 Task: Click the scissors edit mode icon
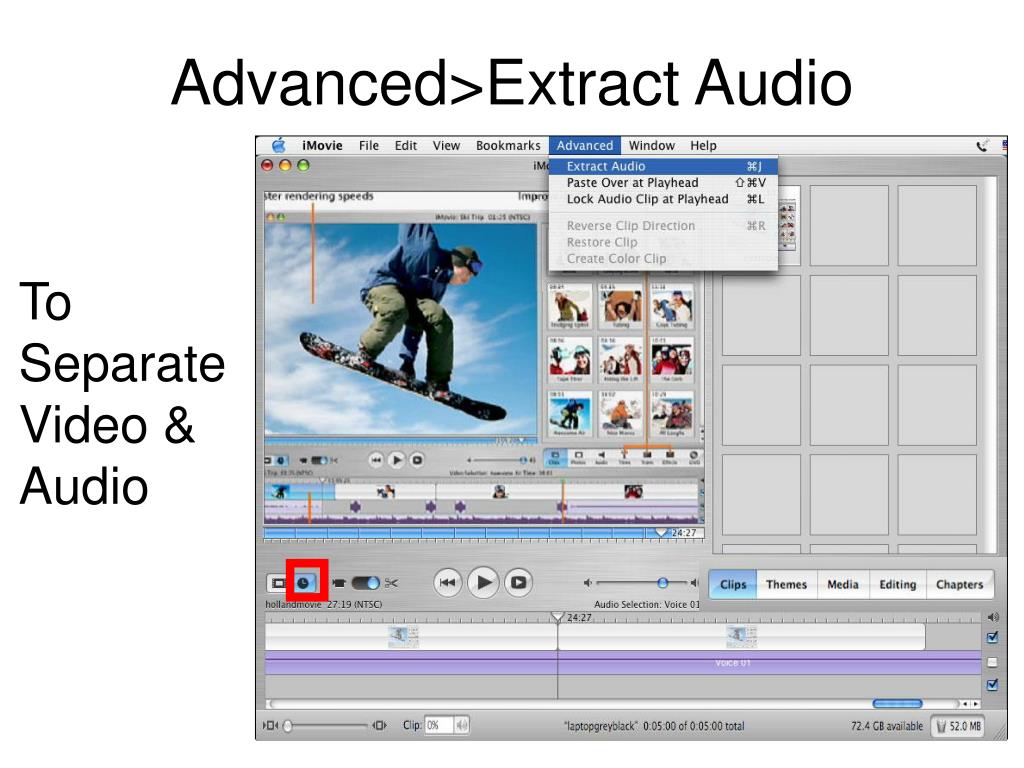pos(391,583)
